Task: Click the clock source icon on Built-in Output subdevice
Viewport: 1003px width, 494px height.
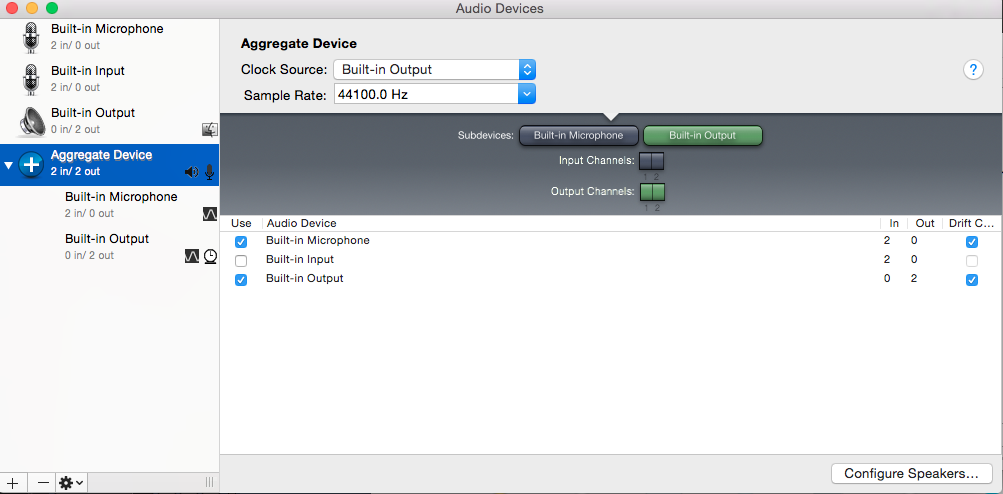Action: coord(210,257)
